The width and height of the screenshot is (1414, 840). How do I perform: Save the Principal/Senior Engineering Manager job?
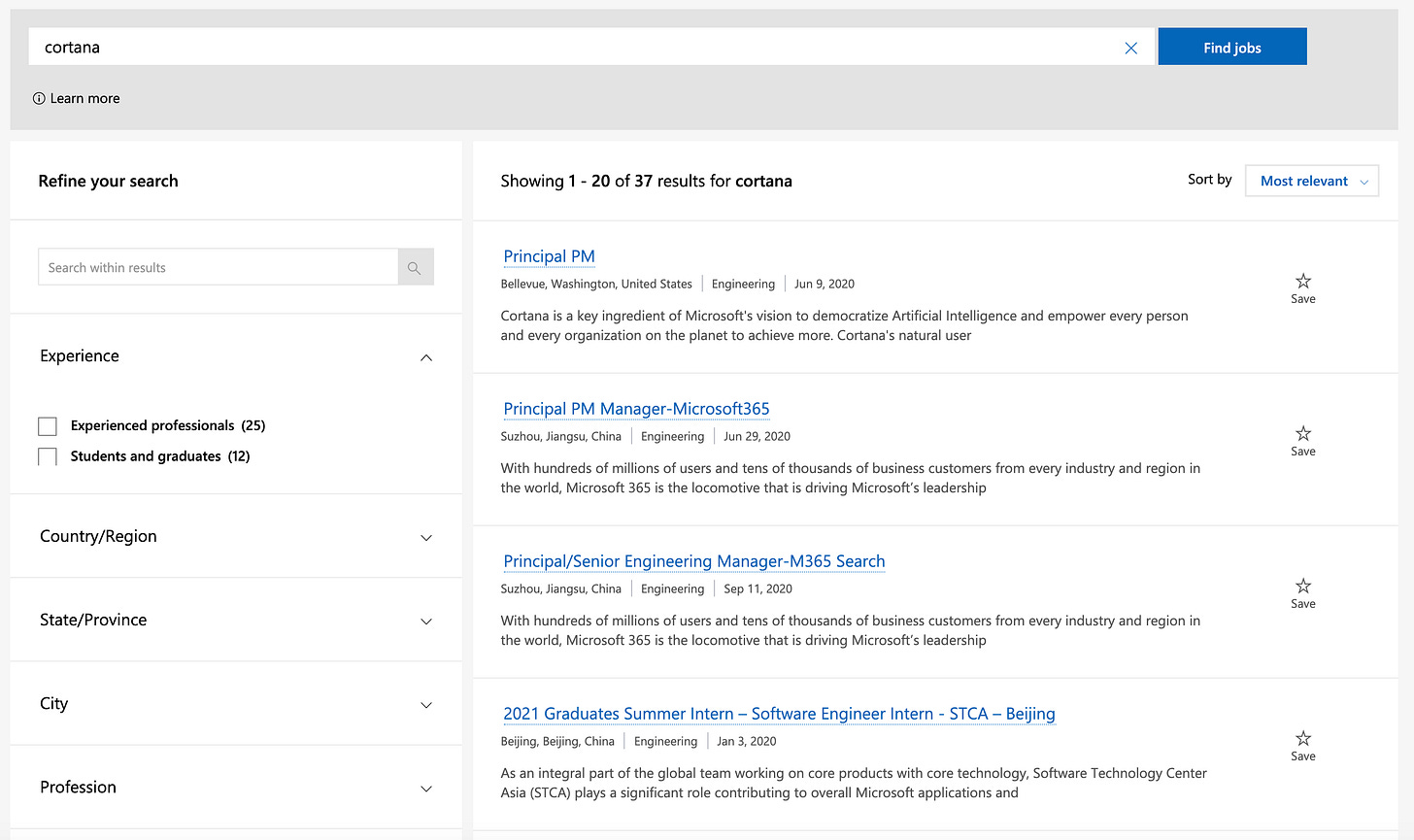(x=1303, y=592)
